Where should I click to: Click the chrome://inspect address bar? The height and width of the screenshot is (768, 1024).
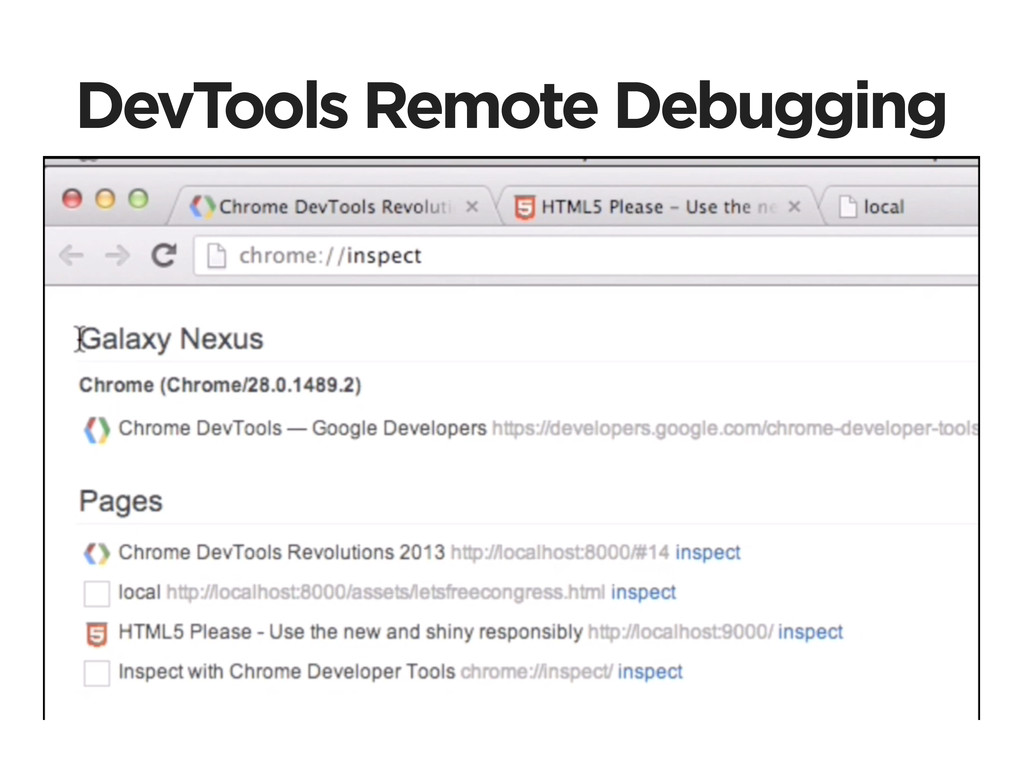click(600, 256)
